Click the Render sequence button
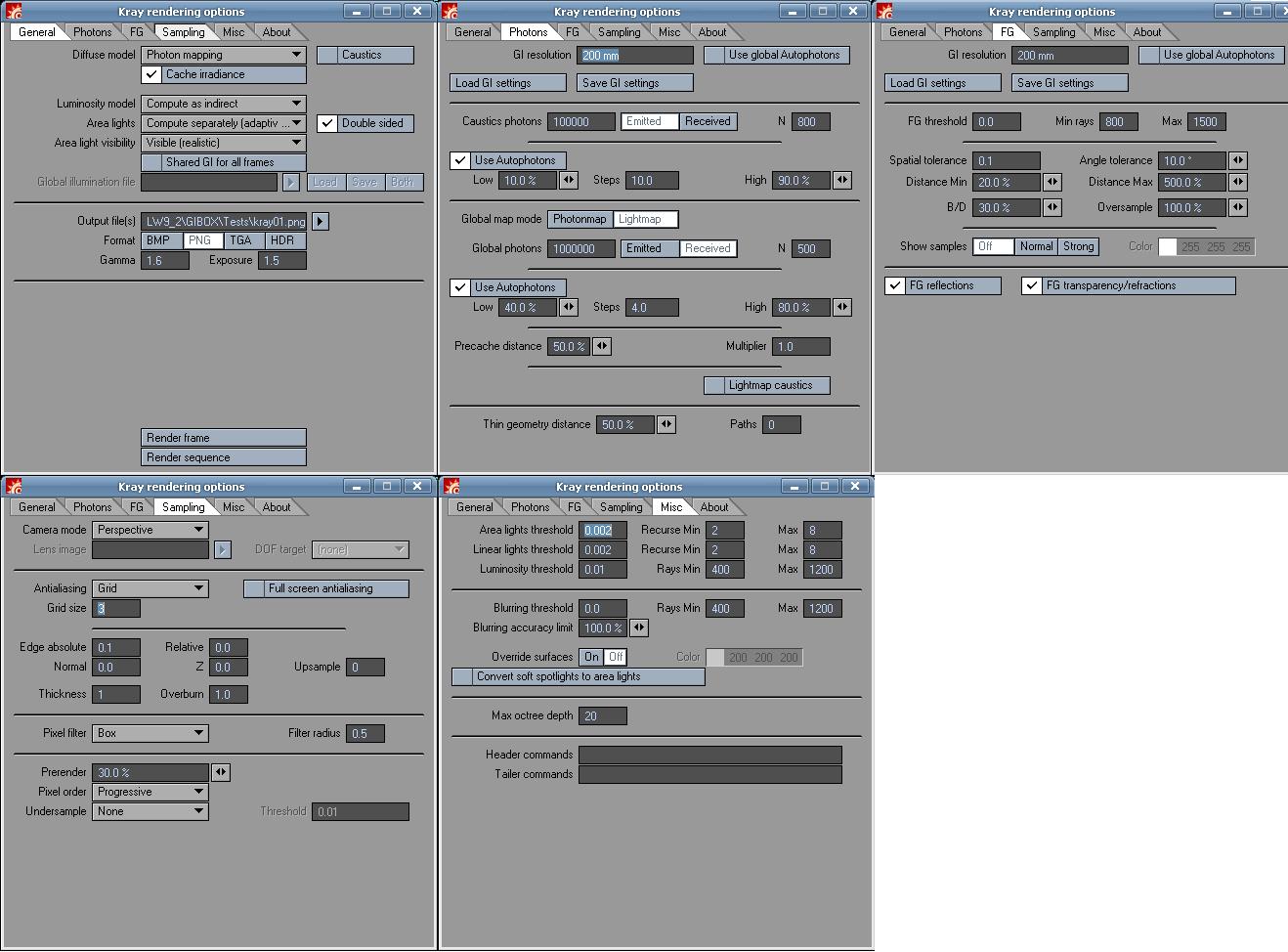The width and height of the screenshot is (1288, 952). 224,457
